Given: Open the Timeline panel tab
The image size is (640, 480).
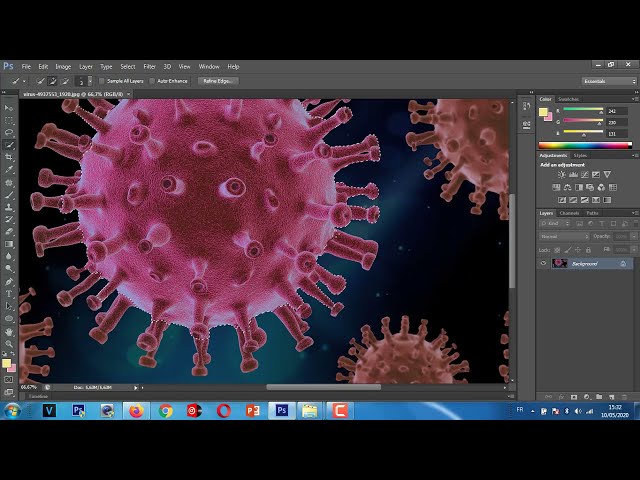Looking at the screenshot, I should (x=38, y=396).
